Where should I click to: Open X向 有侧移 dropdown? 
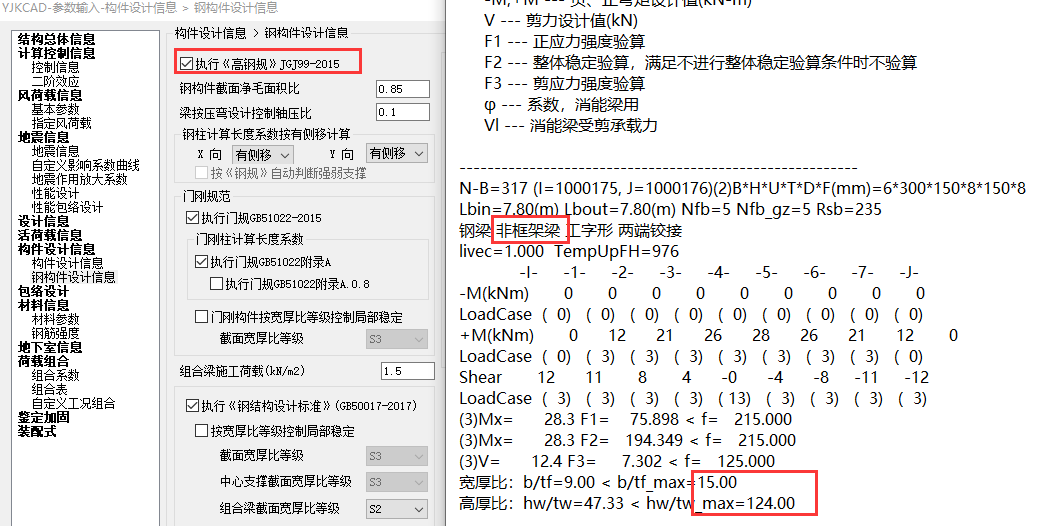coord(263,155)
